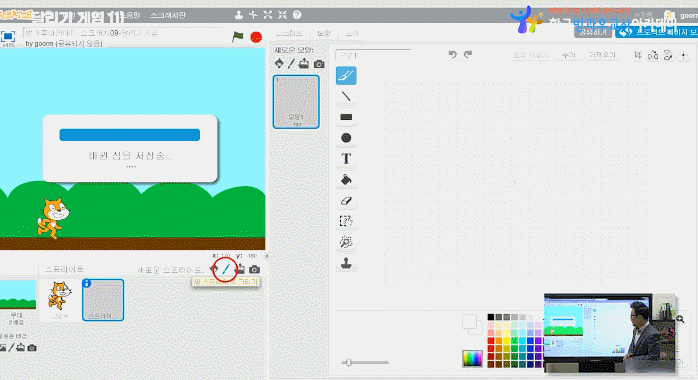The image size is (698, 380).
Task: Select the Grow sprite tool in top toolbar
Action: tap(268, 15)
